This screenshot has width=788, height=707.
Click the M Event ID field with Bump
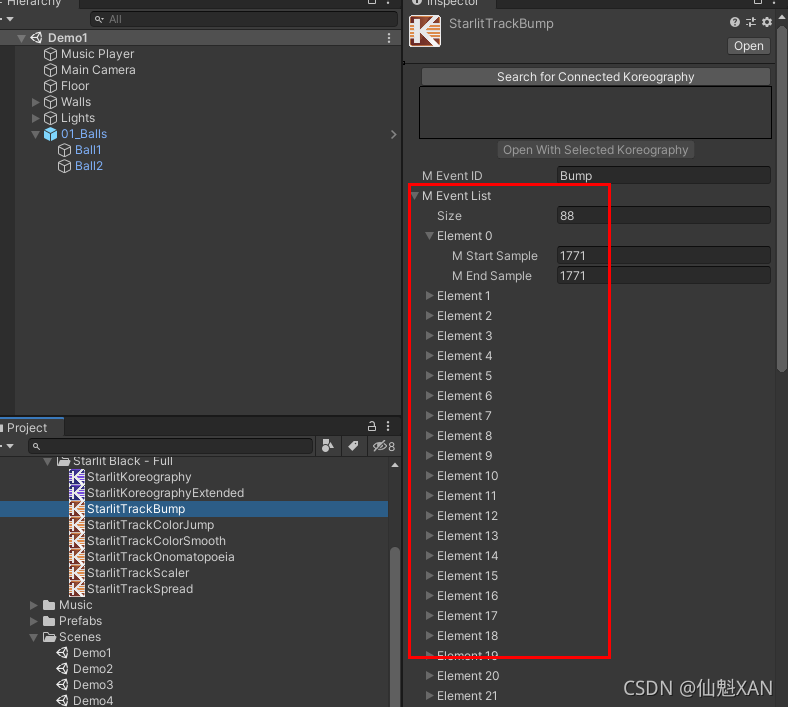point(663,175)
